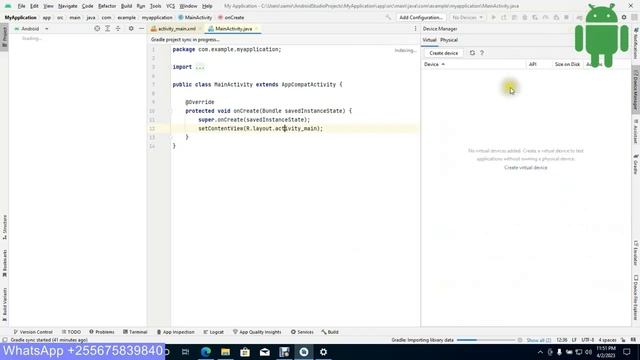
Task: Open the Logcat tool window
Action: pyautogui.click(x=213, y=332)
